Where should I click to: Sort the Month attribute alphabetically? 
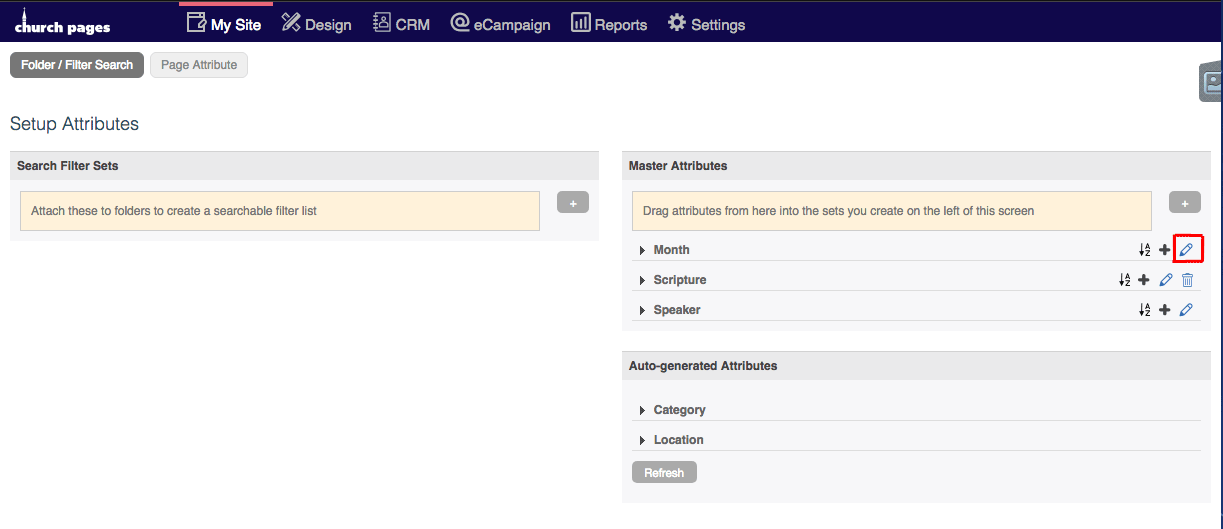1145,250
